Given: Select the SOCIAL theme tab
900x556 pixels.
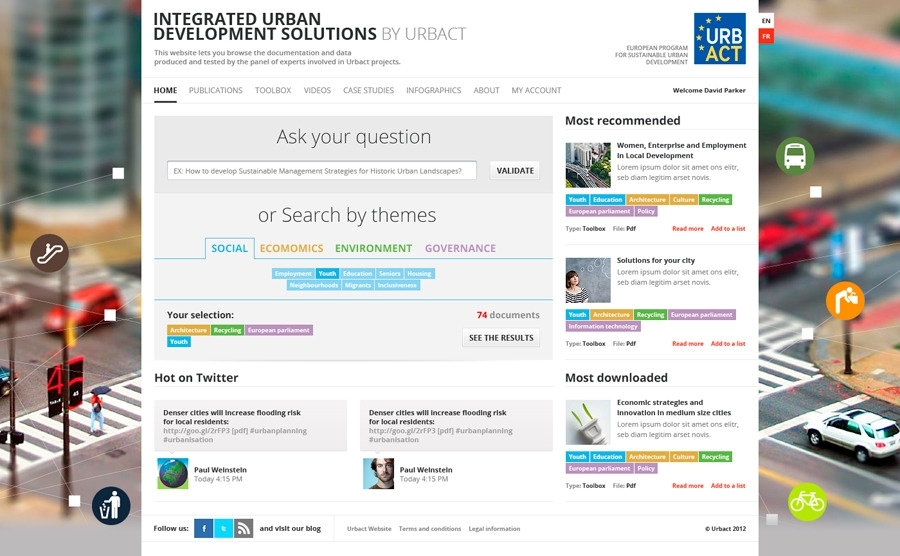Looking at the screenshot, I should 230,248.
